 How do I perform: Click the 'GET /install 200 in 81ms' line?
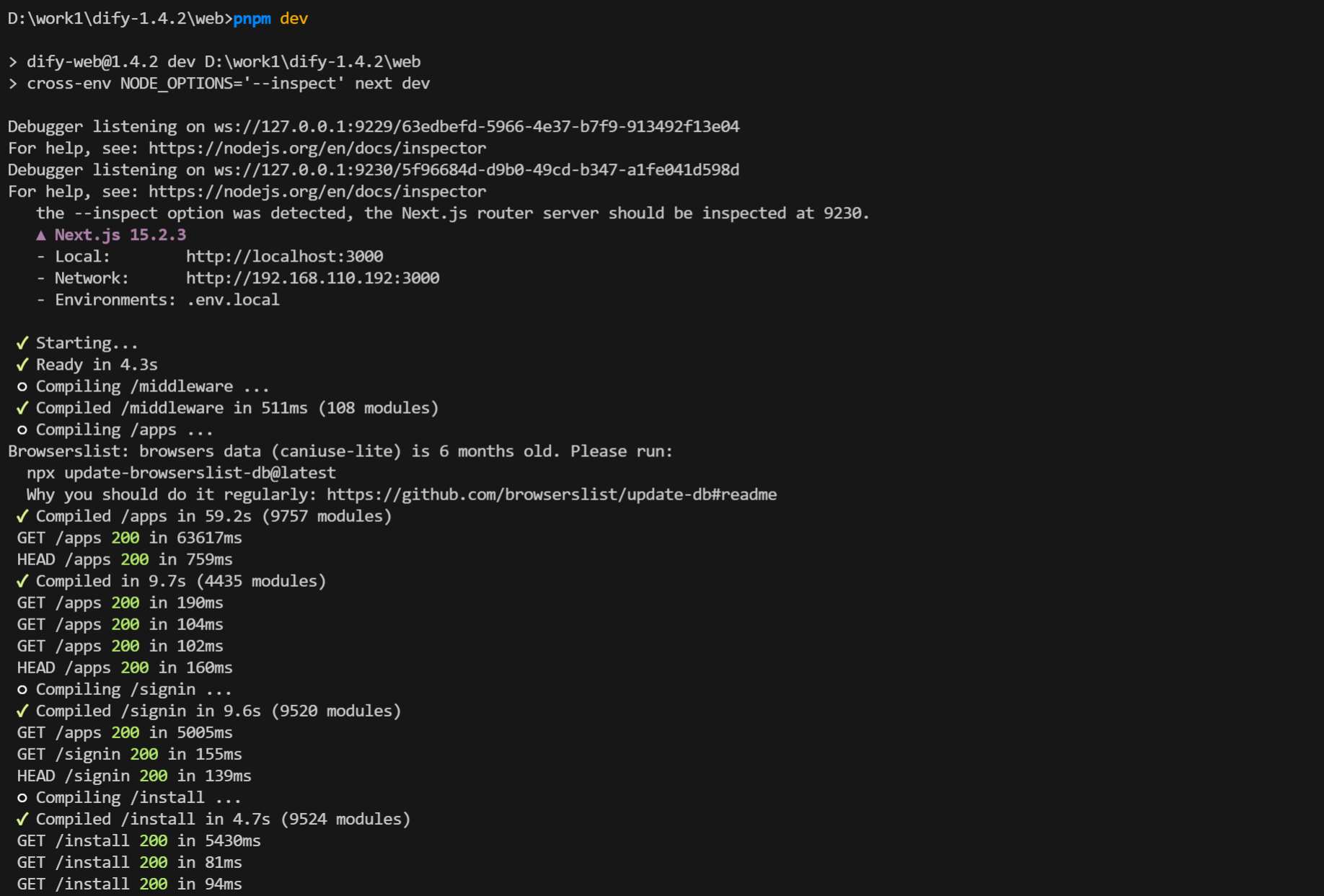pyautogui.click(x=130, y=862)
